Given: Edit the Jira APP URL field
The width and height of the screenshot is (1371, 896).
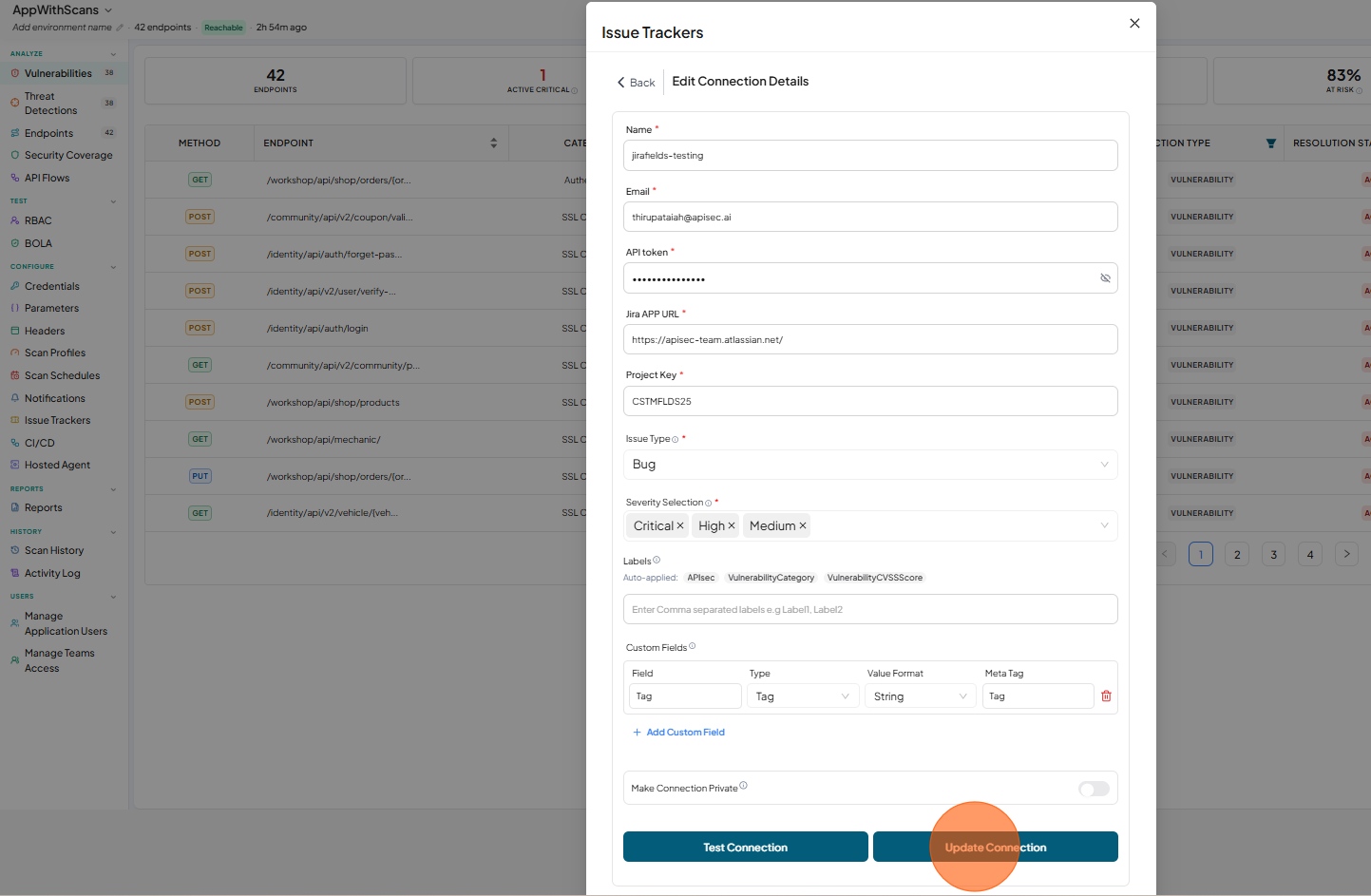Looking at the screenshot, I should tap(870, 339).
